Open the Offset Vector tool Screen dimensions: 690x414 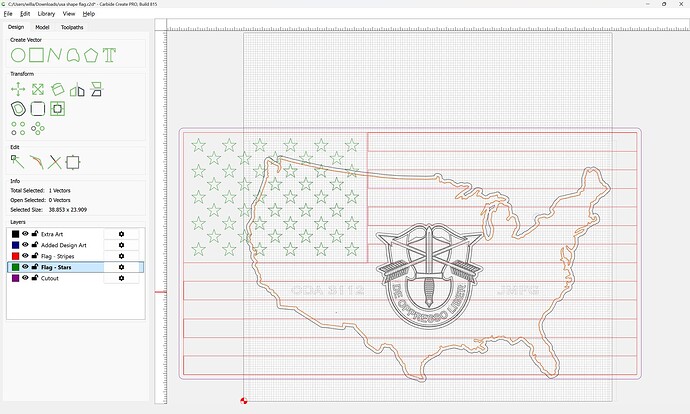[x=18, y=109]
